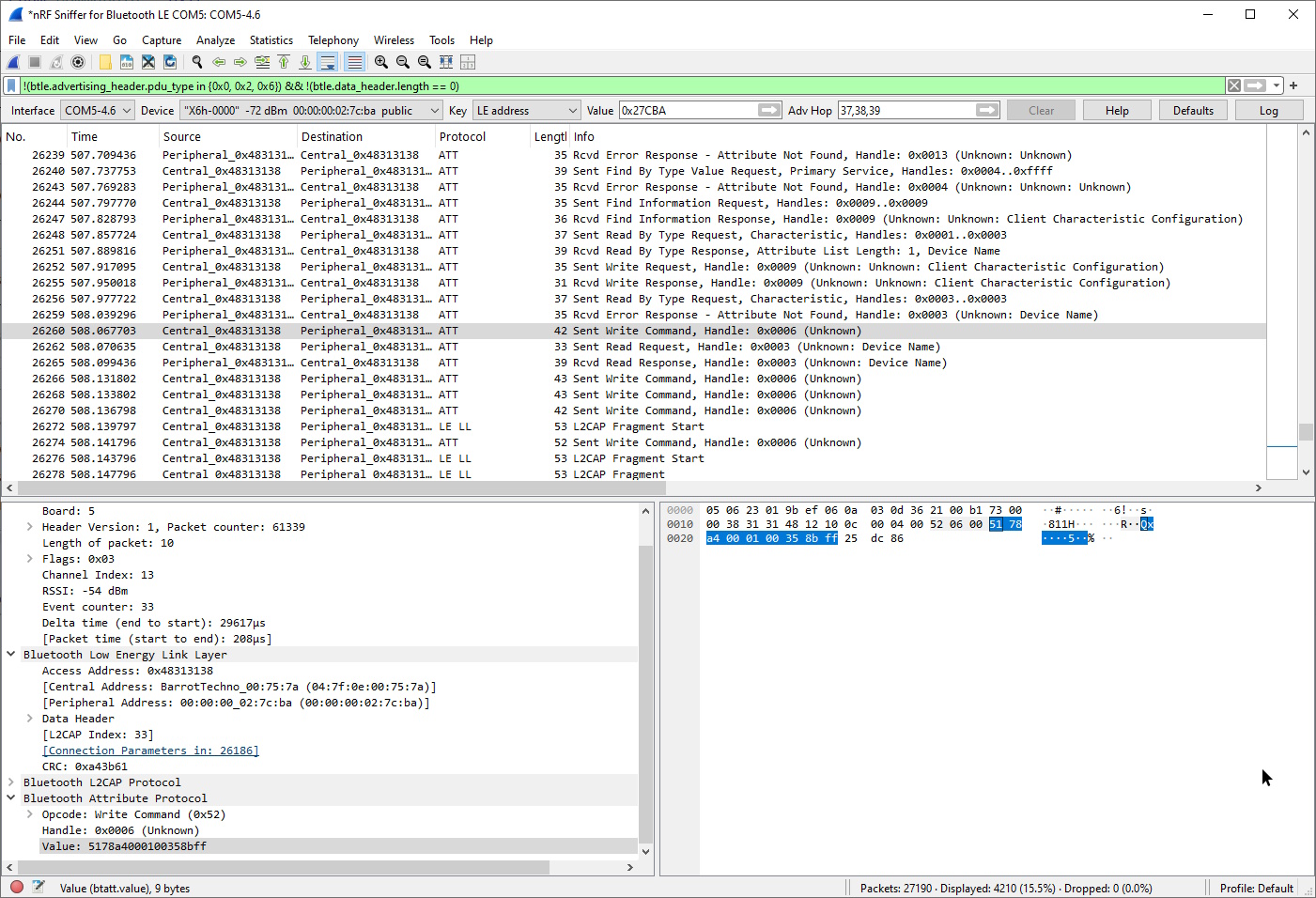
Task: Click the Defaults button
Action: coord(1193,110)
